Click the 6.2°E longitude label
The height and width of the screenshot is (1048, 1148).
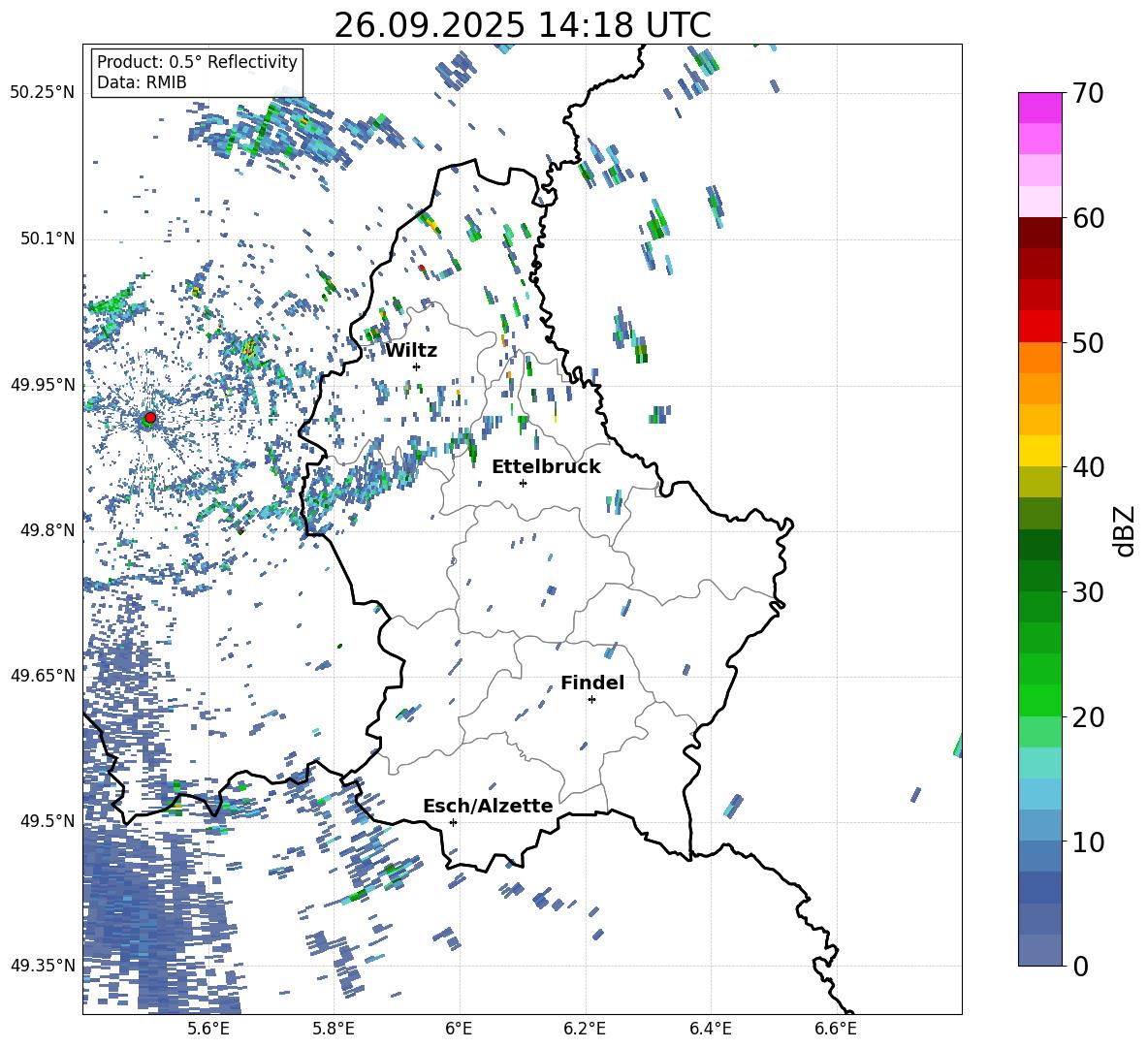pyautogui.click(x=585, y=1029)
